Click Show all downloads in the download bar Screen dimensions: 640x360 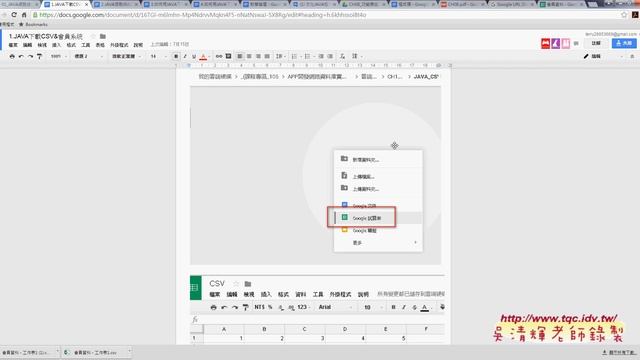619,352
